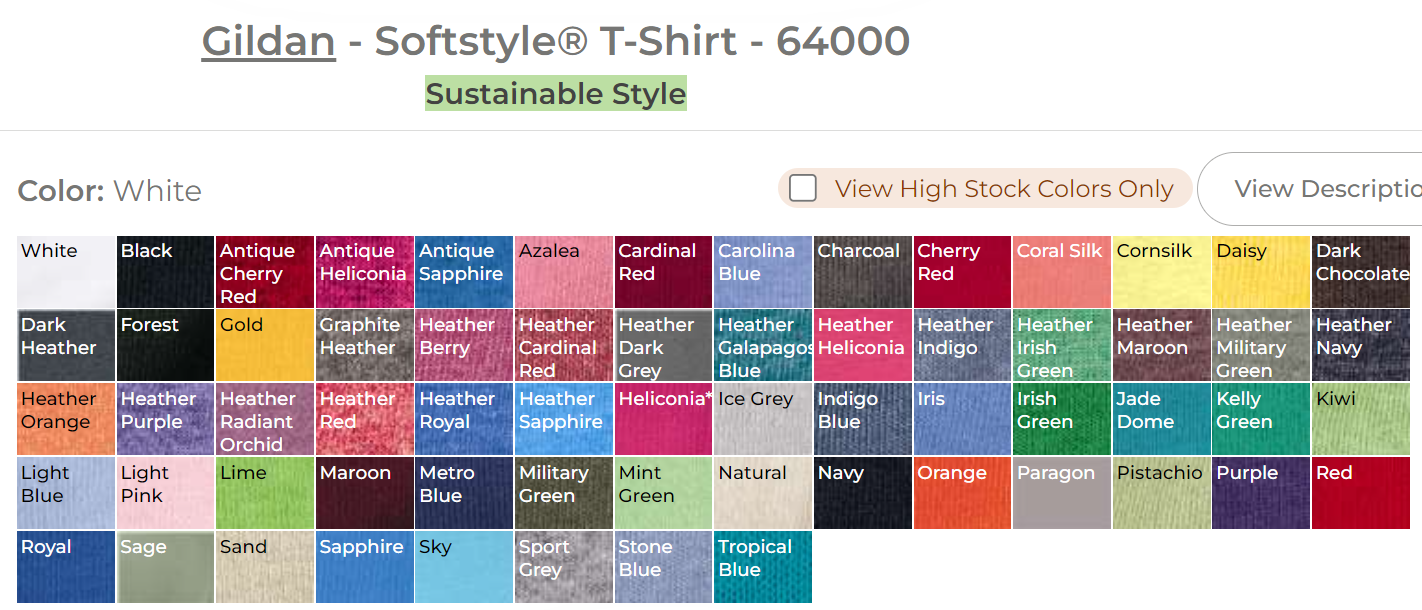
Task: Choose the Pistachio color swatch
Action: click(x=1161, y=494)
